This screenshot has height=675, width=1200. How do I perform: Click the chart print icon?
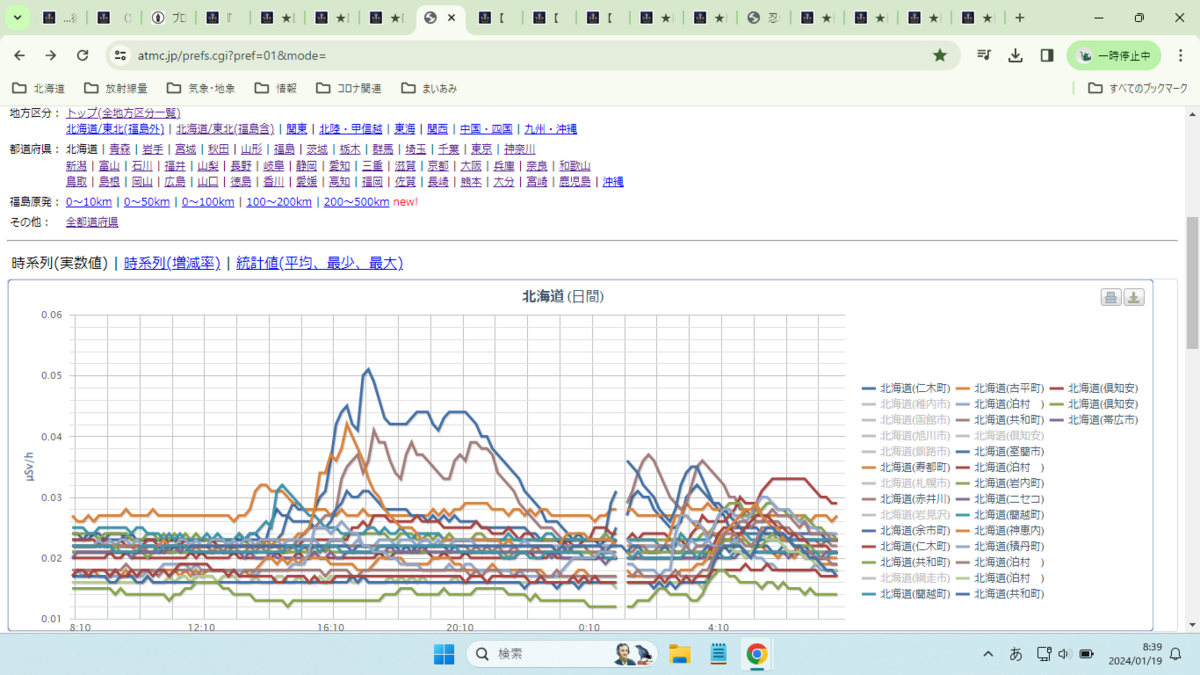point(1111,297)
